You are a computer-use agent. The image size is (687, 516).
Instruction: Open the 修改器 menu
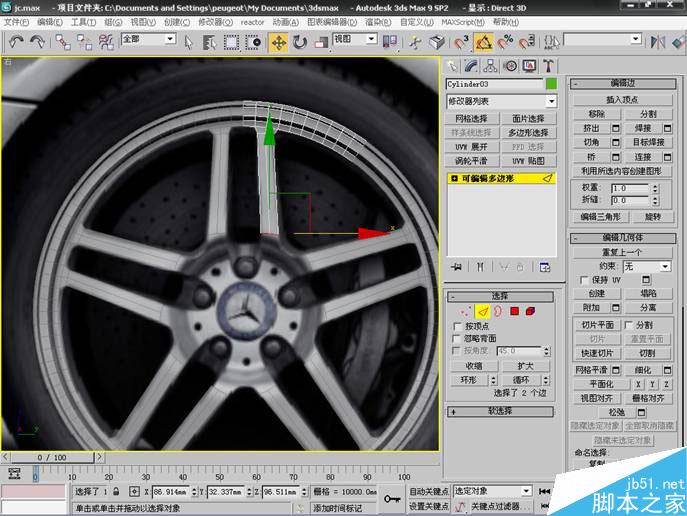click(x=215, y=22)
